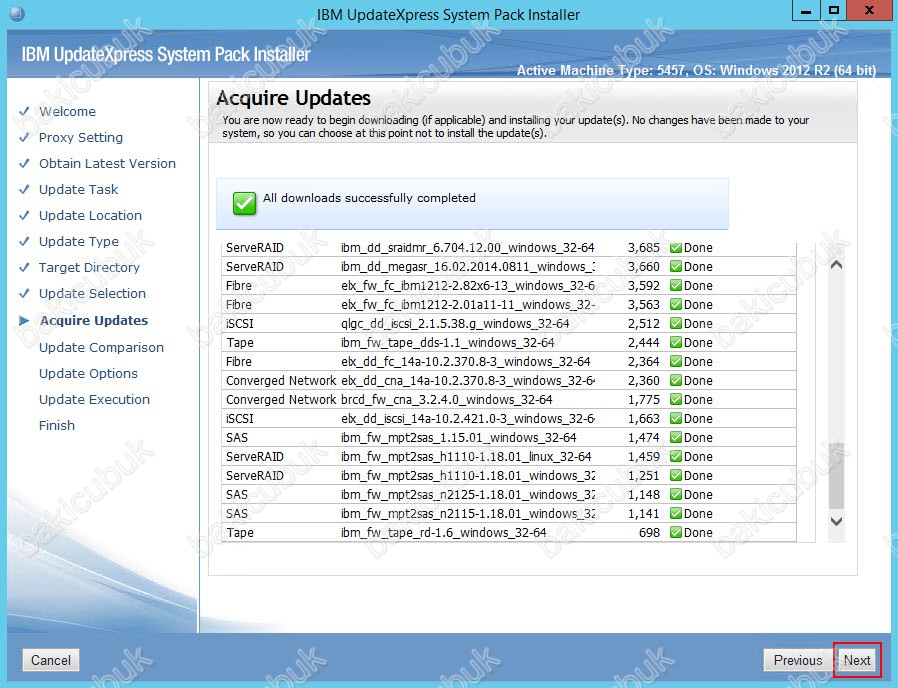Select the Acquire Updates current step
Viewport: 898px width, 688px height.
coord(94,320)
